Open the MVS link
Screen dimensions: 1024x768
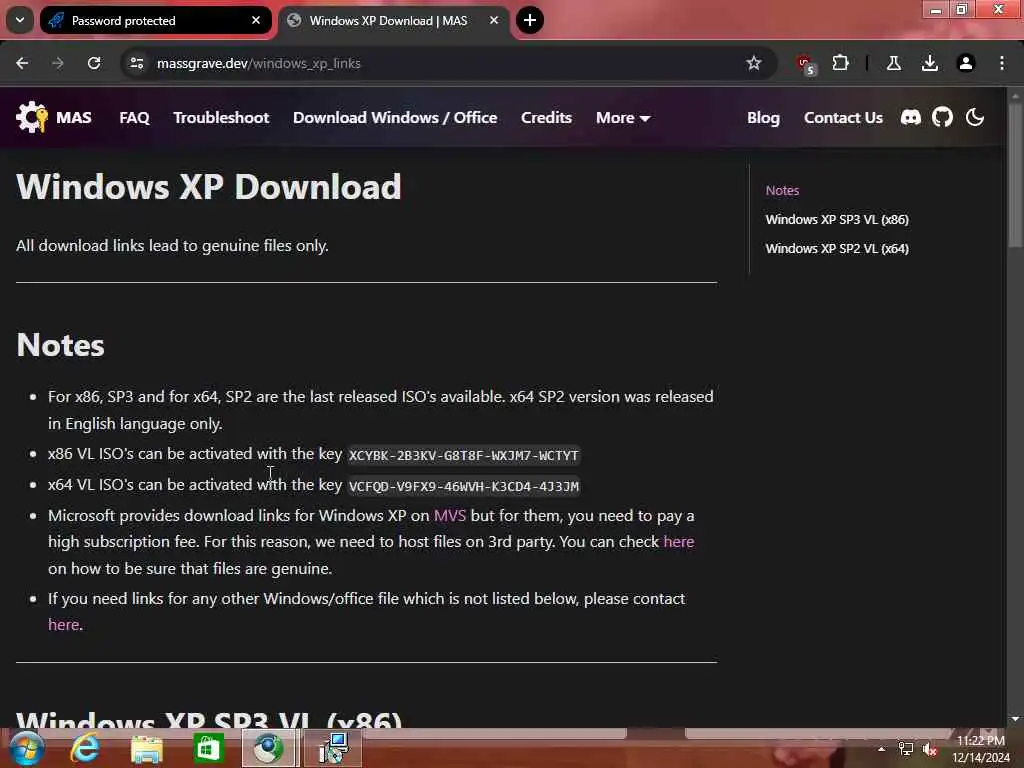pyautogui.click(x=450, y=515)
